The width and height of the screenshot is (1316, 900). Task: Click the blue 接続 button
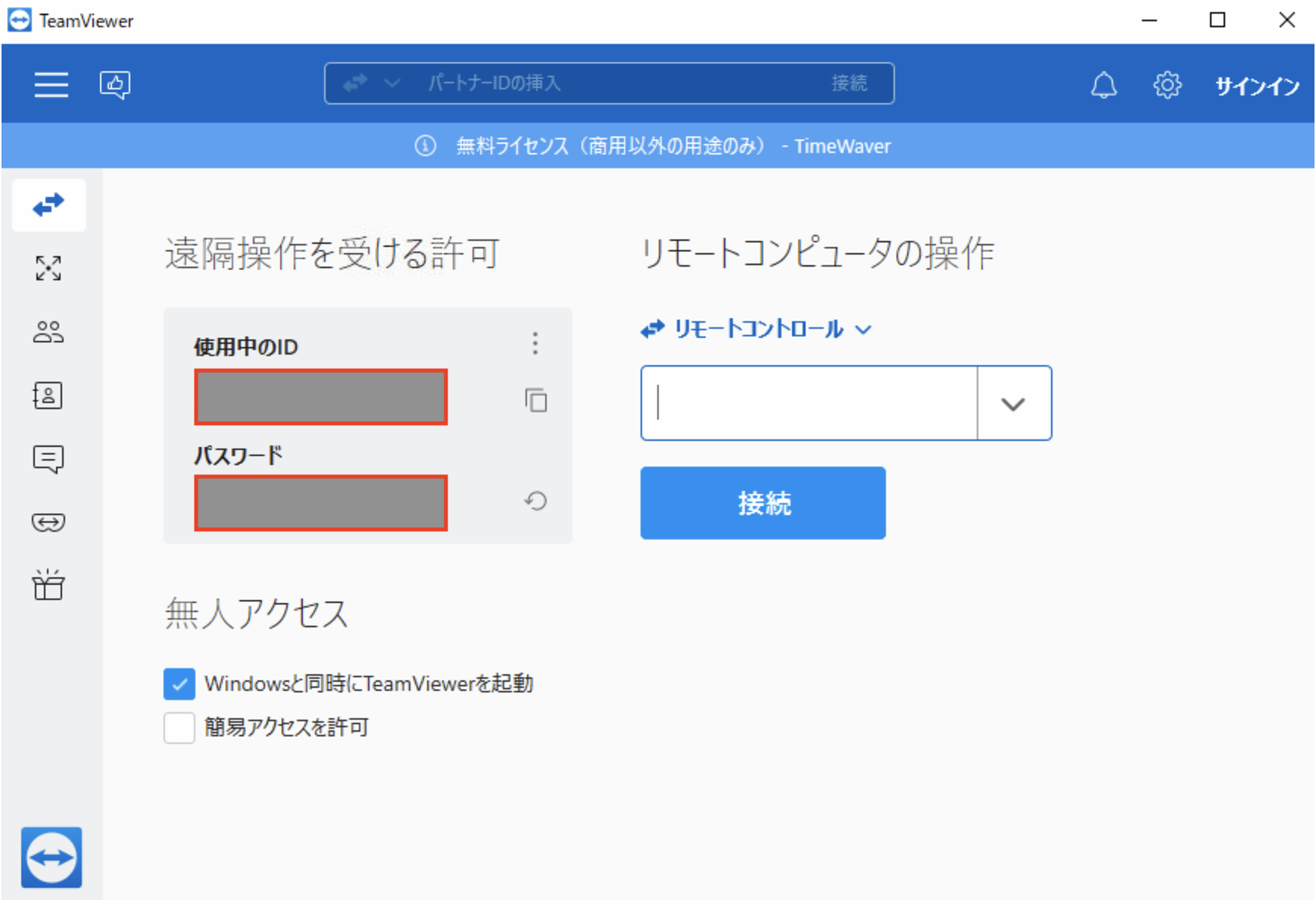[763, 503]
